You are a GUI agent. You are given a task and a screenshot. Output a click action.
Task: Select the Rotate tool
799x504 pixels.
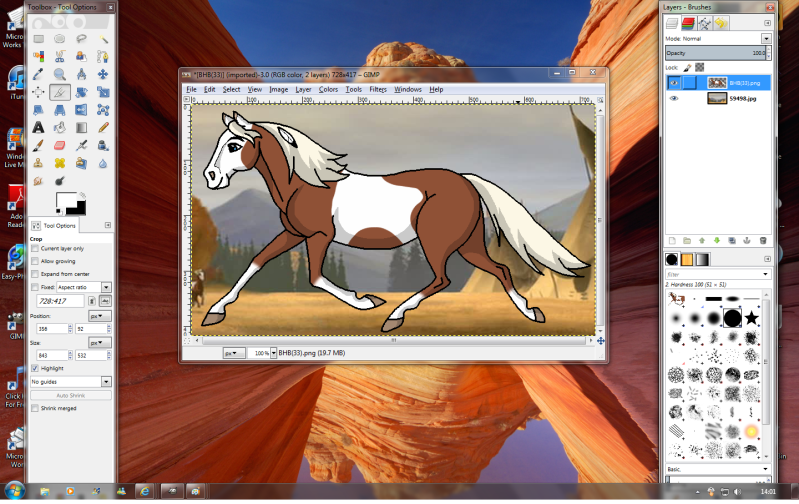pos(81,92)
